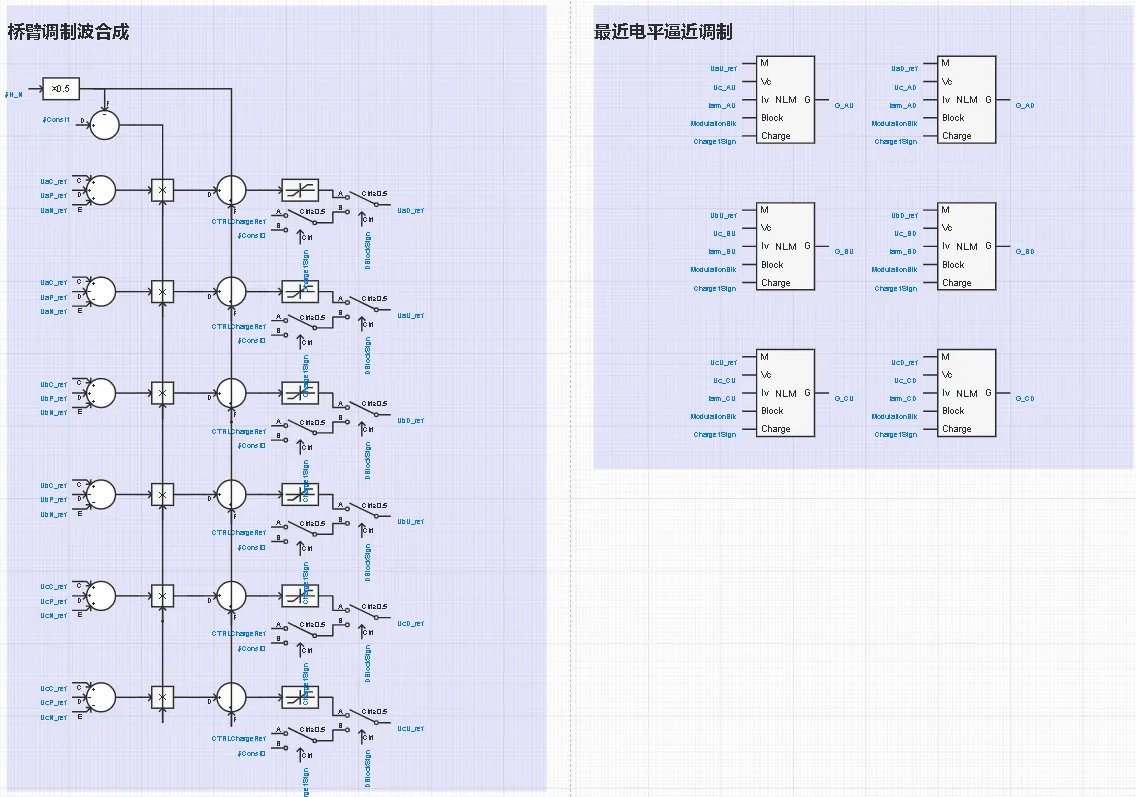
Task: Select the NLM block outputting G_AD
Action: point(966,99)
